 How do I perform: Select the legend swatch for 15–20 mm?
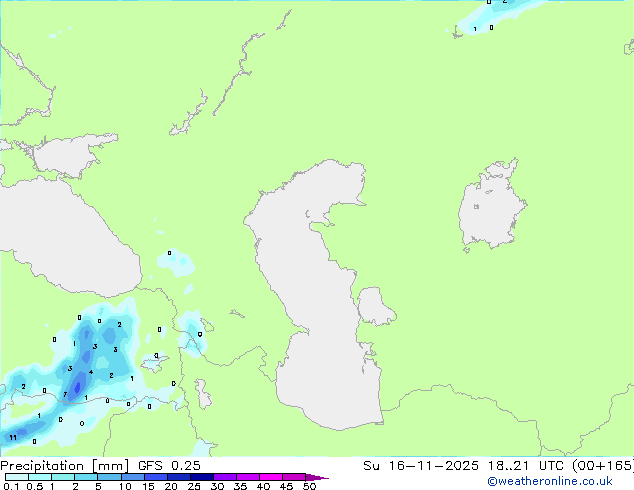156,477
